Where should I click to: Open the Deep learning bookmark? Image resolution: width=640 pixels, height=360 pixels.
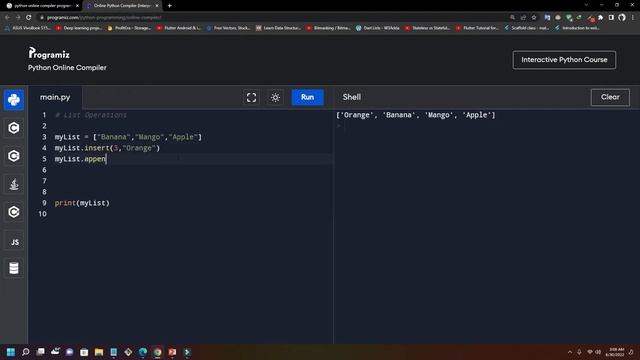pos(78,28)
